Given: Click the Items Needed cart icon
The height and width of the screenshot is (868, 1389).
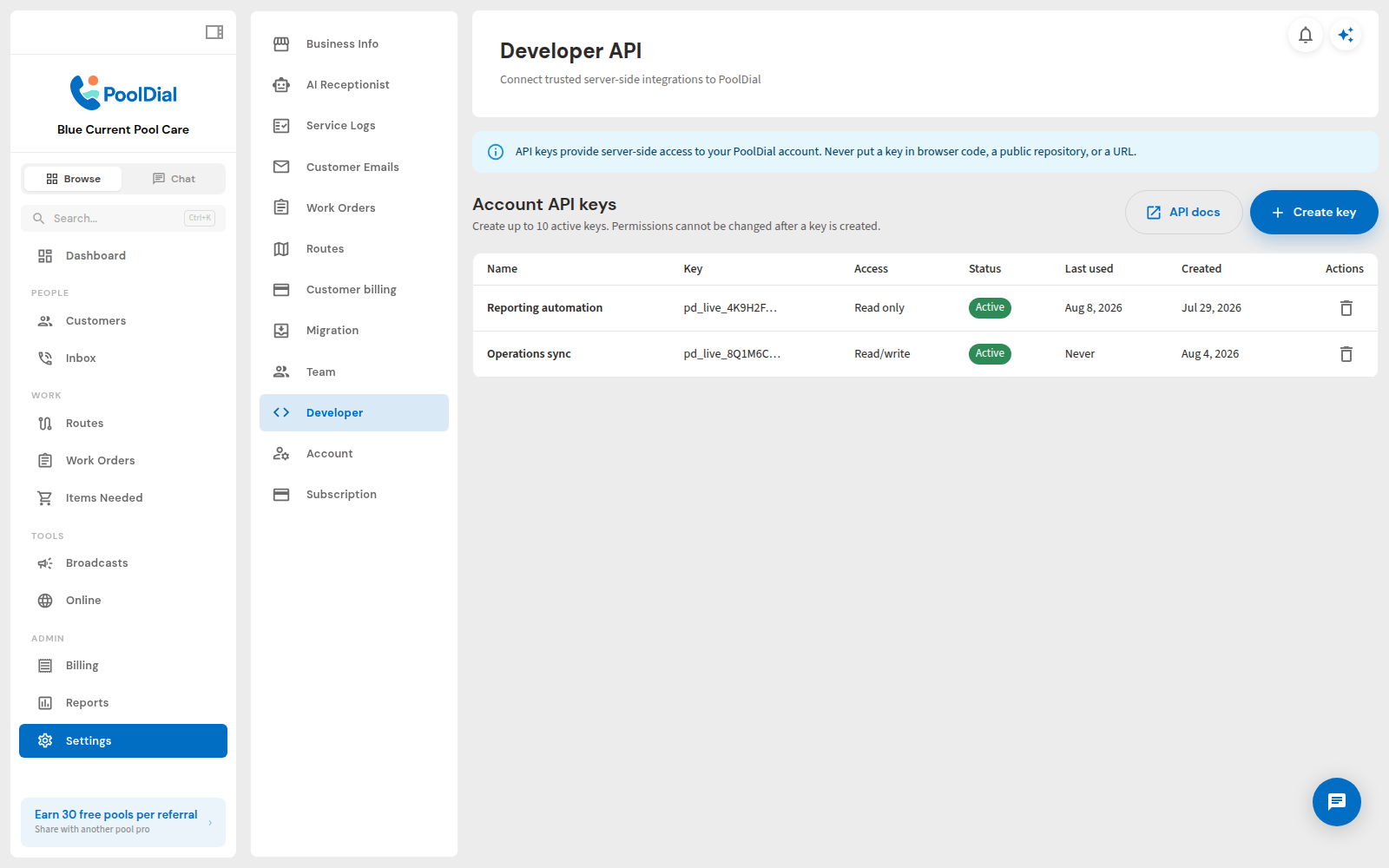Looking at the screenshot, I should tap(45, 498).
